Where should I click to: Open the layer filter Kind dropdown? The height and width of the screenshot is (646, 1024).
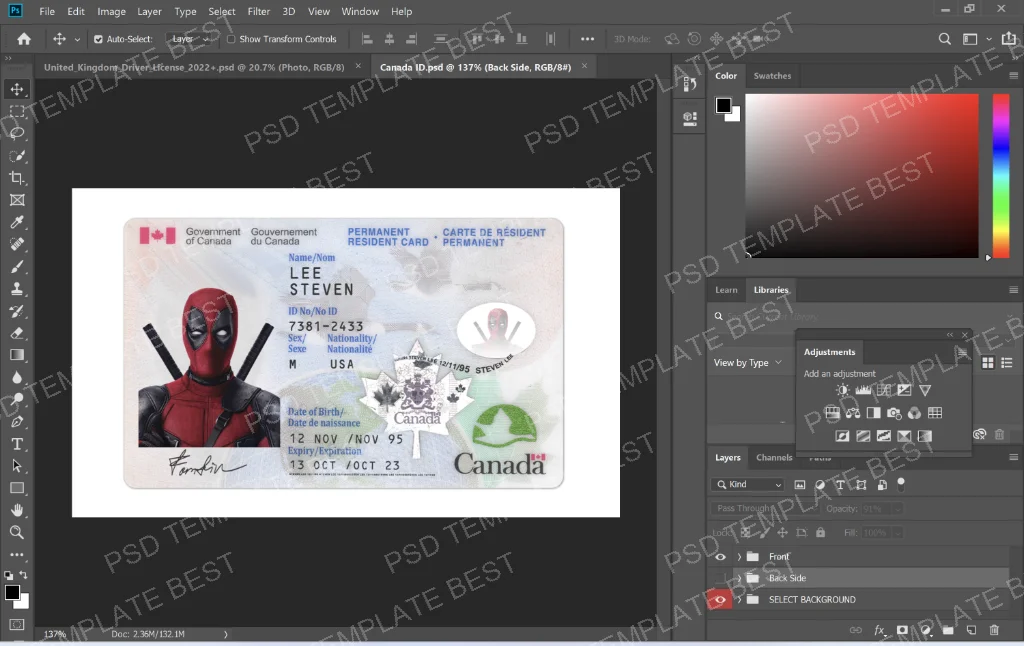[x=748, y=485]
